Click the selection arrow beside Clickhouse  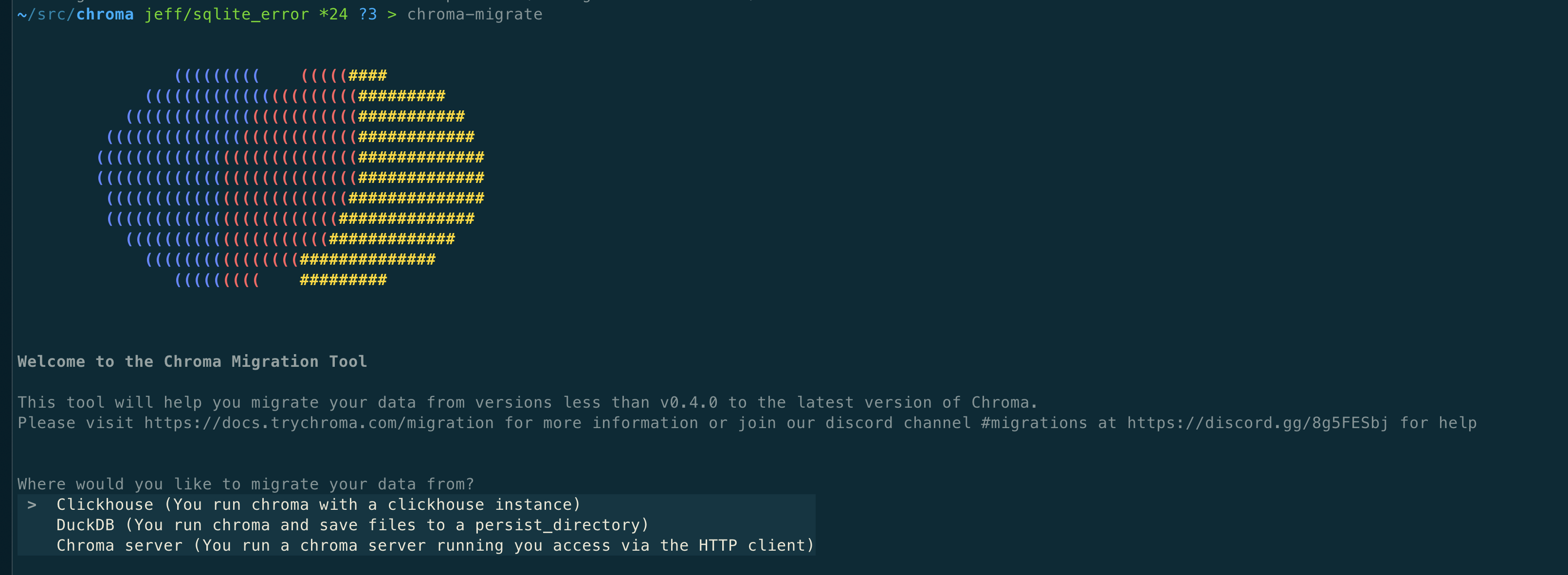32,504
